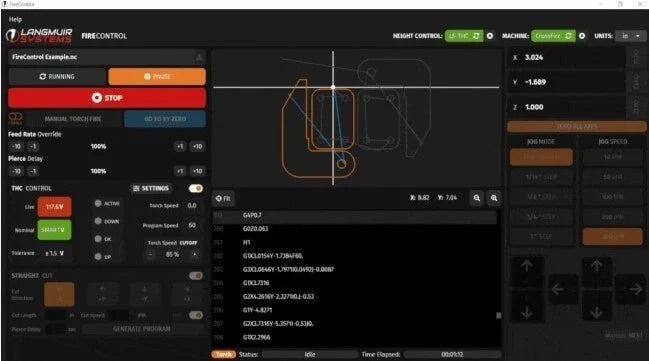This screenshot has width=649, height=361.
Task: Select the orange highlighted Jog Mode button
Action: [541, 157]
